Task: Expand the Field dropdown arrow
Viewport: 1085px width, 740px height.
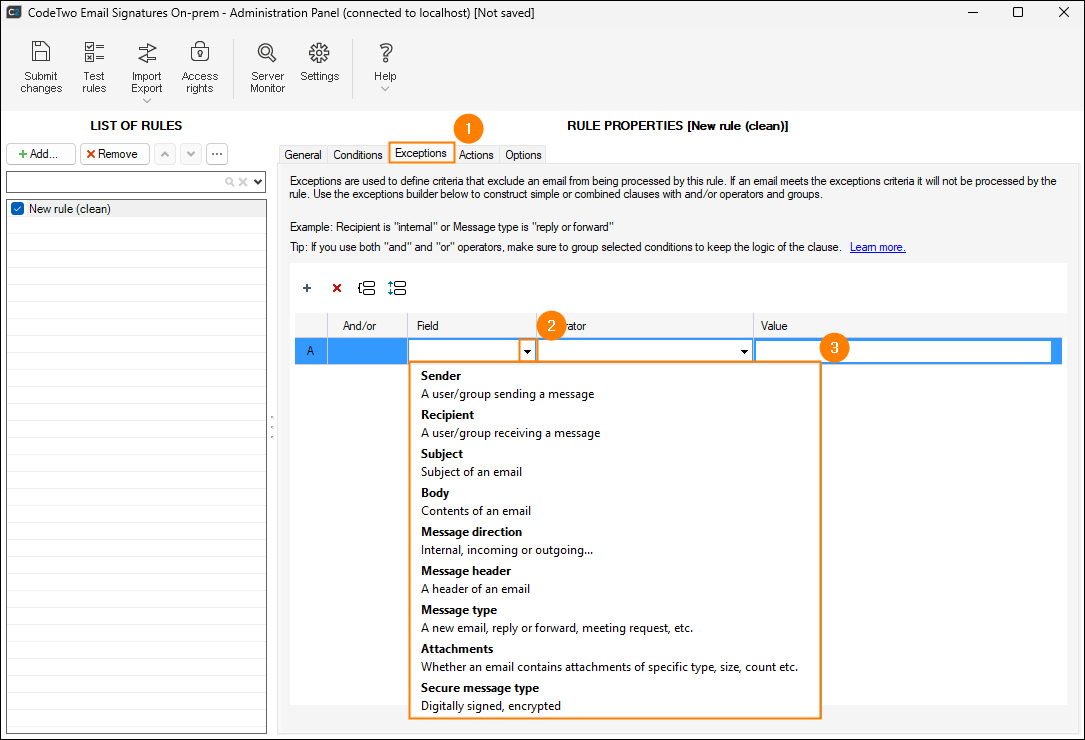Action: pos(527,352)
